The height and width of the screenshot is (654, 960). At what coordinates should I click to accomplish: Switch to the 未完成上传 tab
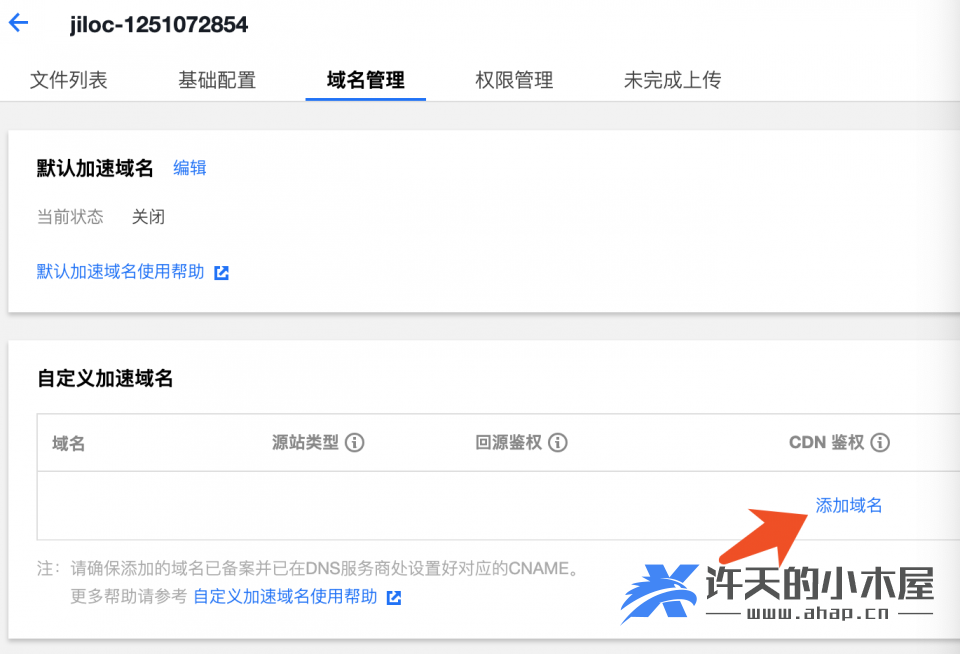tap(672, 80)
